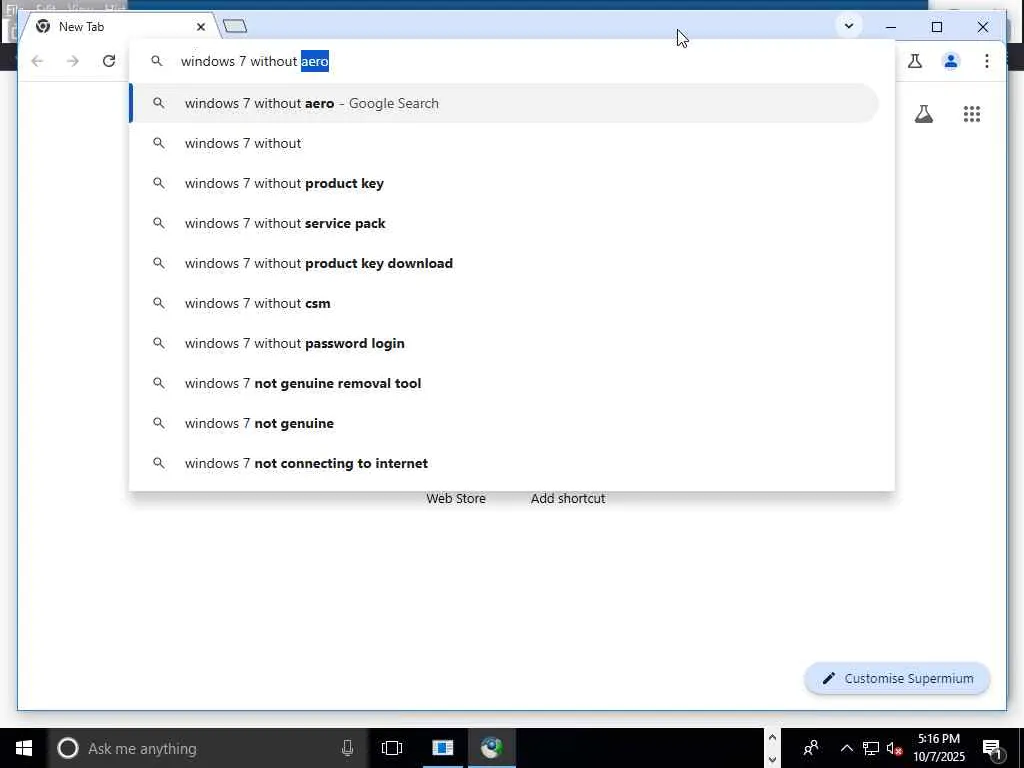Image resolution: width=1024 pixels, height=768 pixels.
Task: Open the tab search dropdown chevron
Action: [849, 26]
